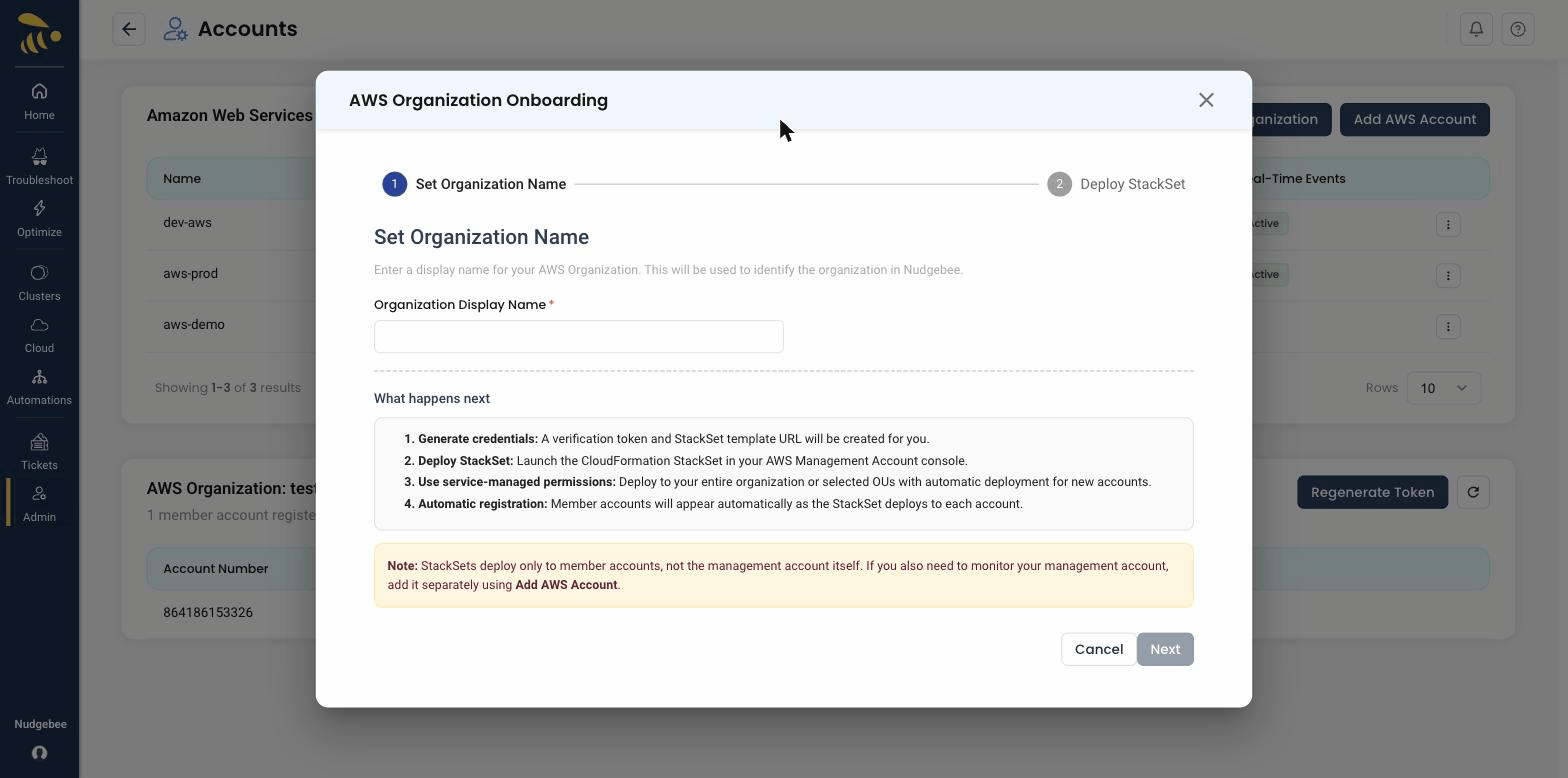Click the Name column header
The width and height of the screenshot is (1568, 778).
pos(182,178)
